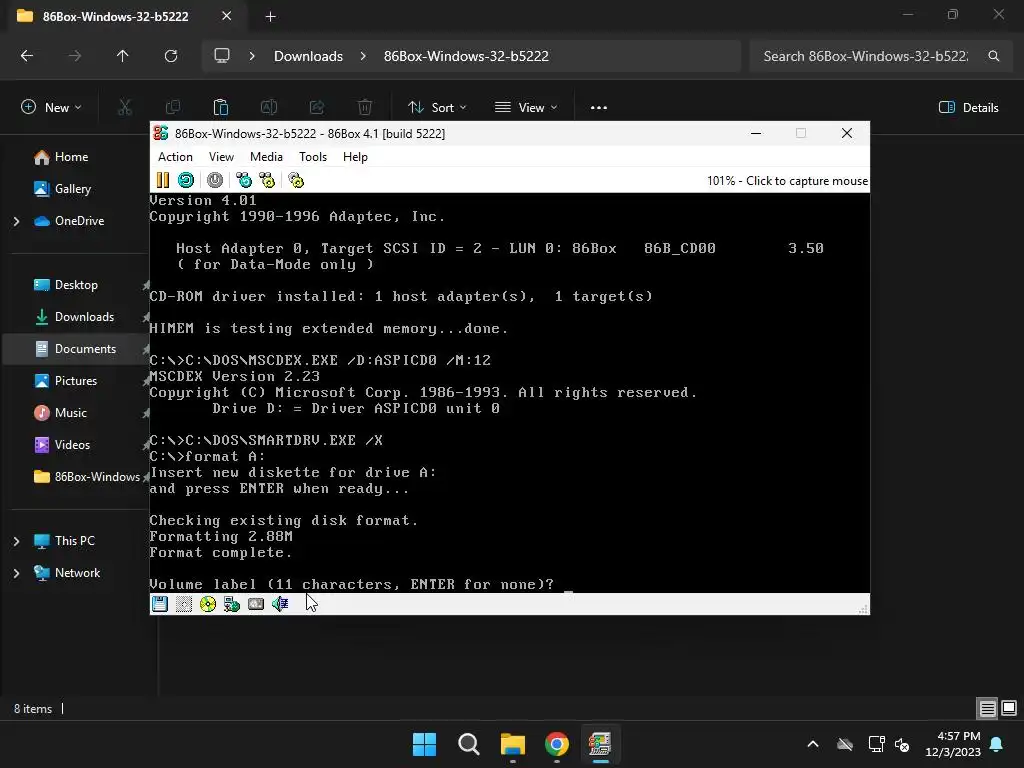
Task: Add a new Explorer tab
Action: tap(270, 16)
